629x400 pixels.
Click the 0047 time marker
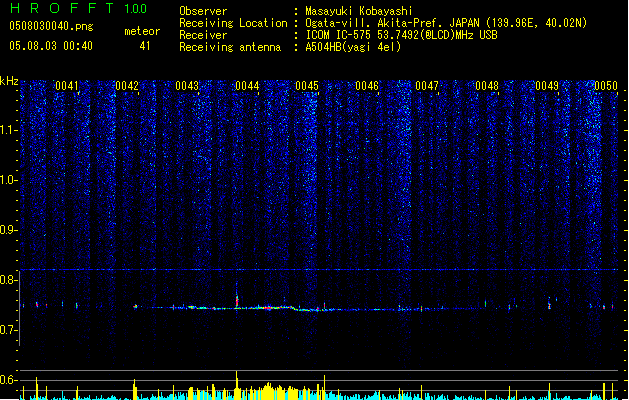(x=427, y=86)
